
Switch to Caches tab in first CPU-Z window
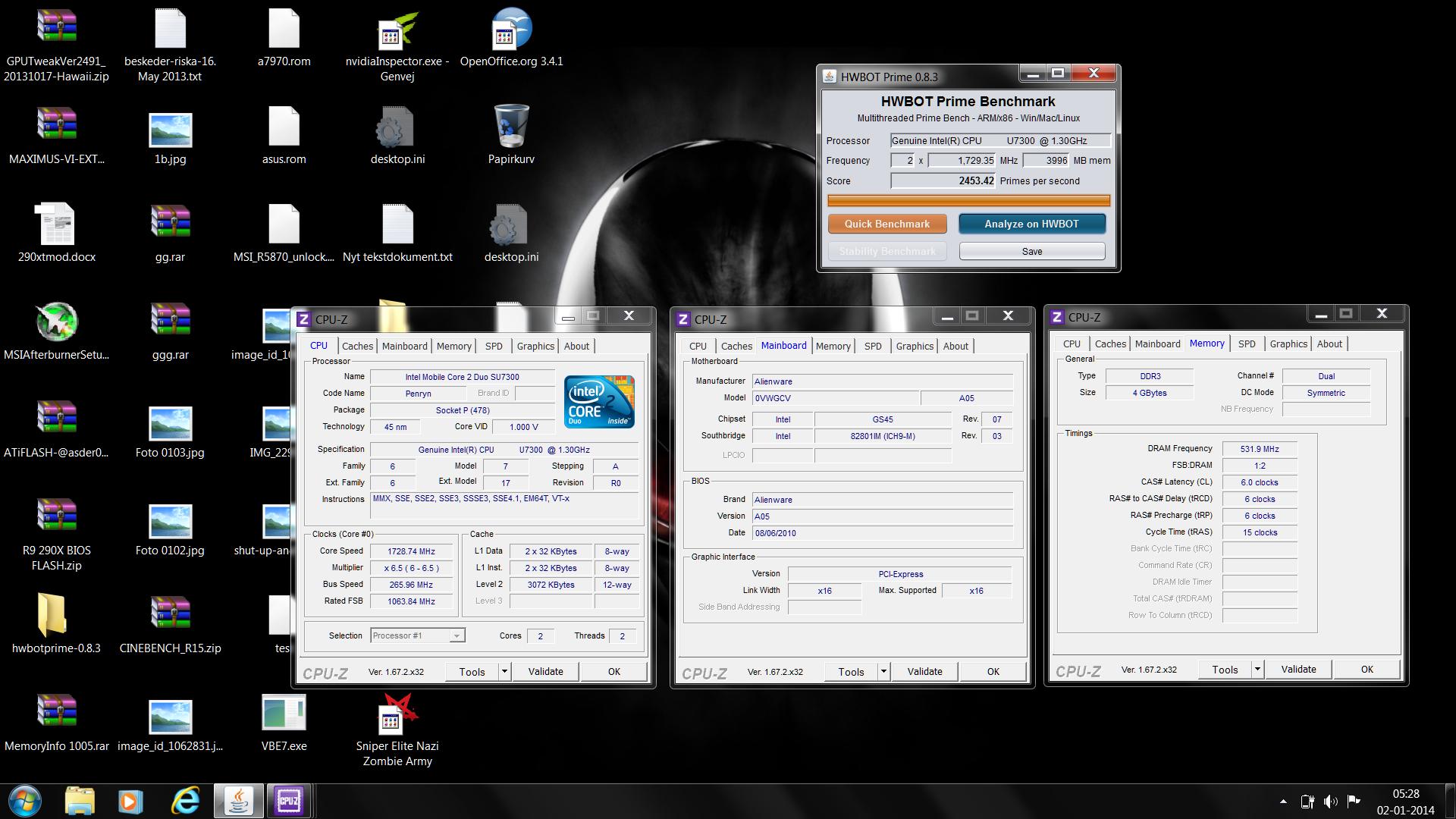coord(357,346)
